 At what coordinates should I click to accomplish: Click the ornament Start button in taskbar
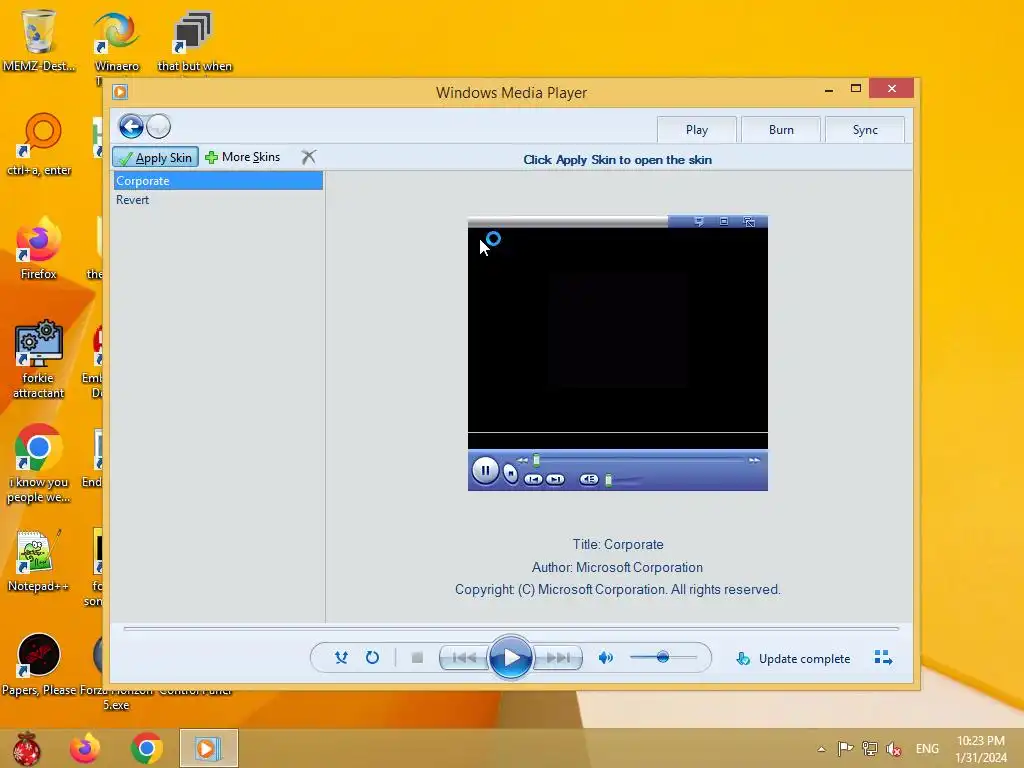(x=26, y=748)
